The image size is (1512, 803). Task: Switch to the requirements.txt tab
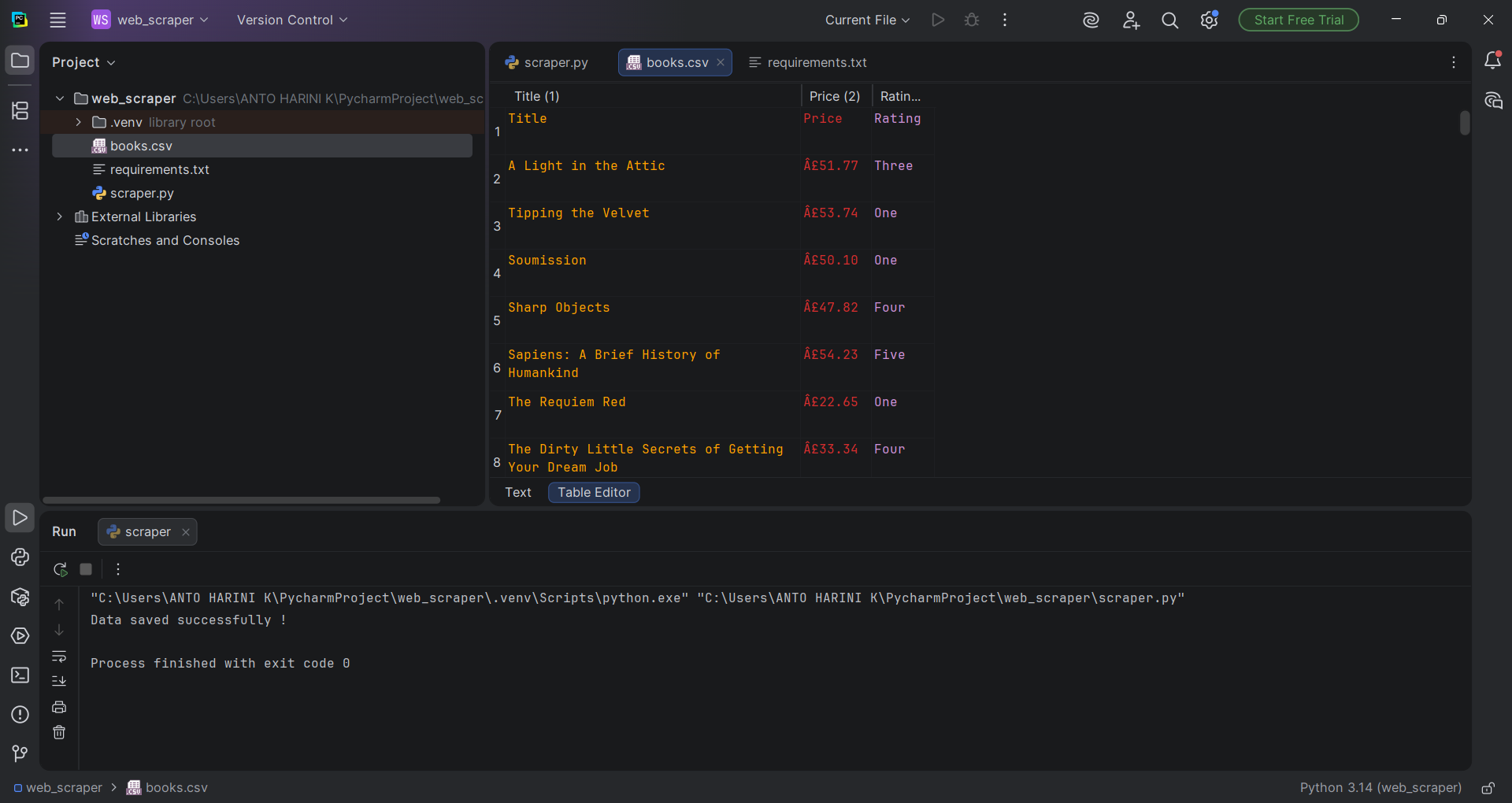(x=816, y=62)
